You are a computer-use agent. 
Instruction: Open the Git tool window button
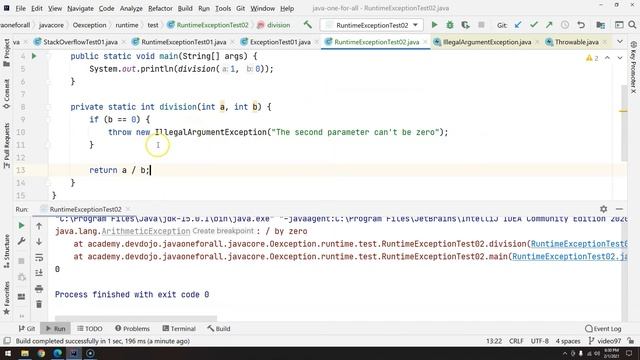[x=27, y=329]
